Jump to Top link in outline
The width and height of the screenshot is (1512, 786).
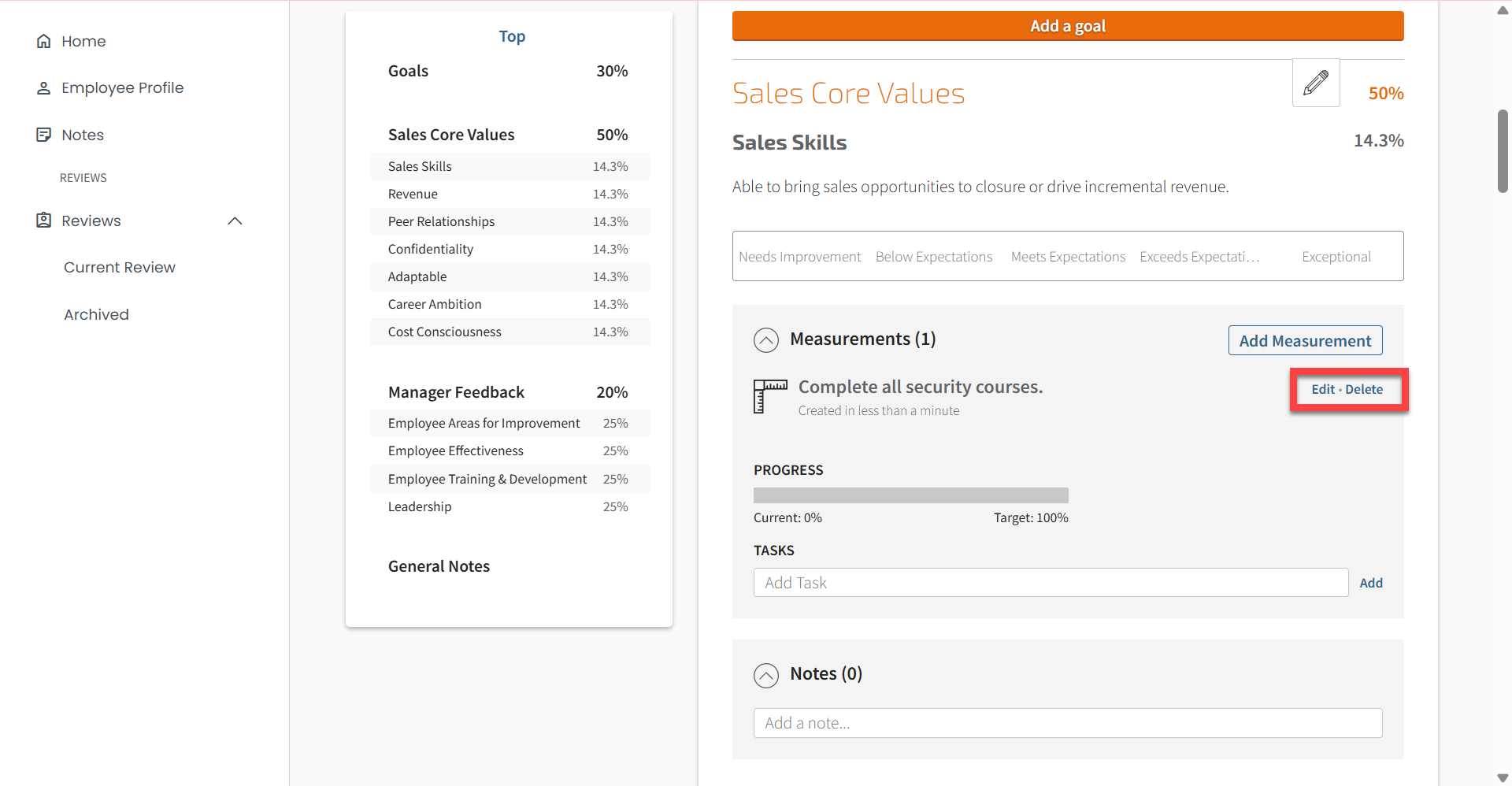pyautogui.click(x=512, y=36)
